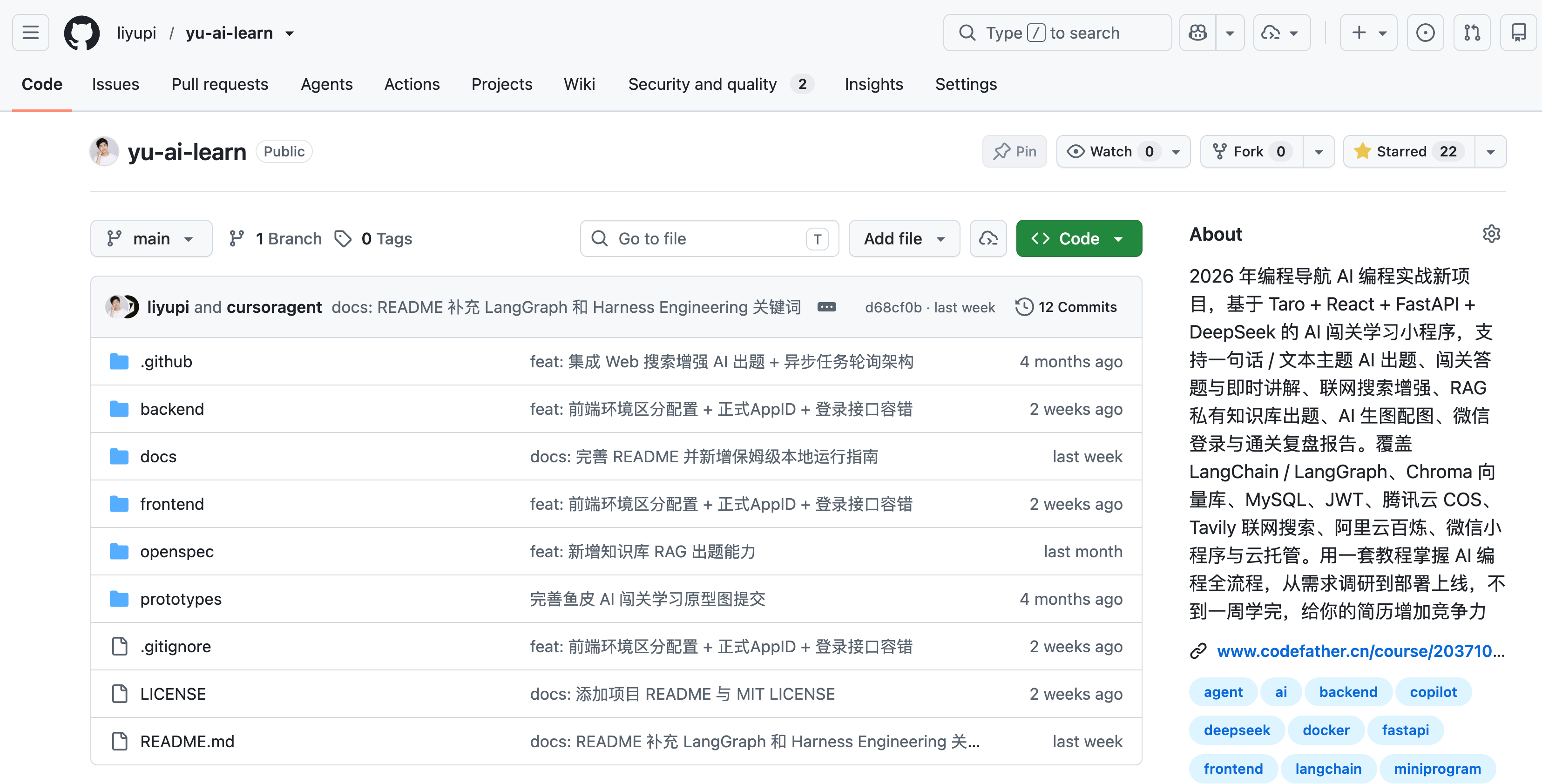Click the search bar in header
The width and height of the screenshot is (1542, 784).
(1057, 33)
